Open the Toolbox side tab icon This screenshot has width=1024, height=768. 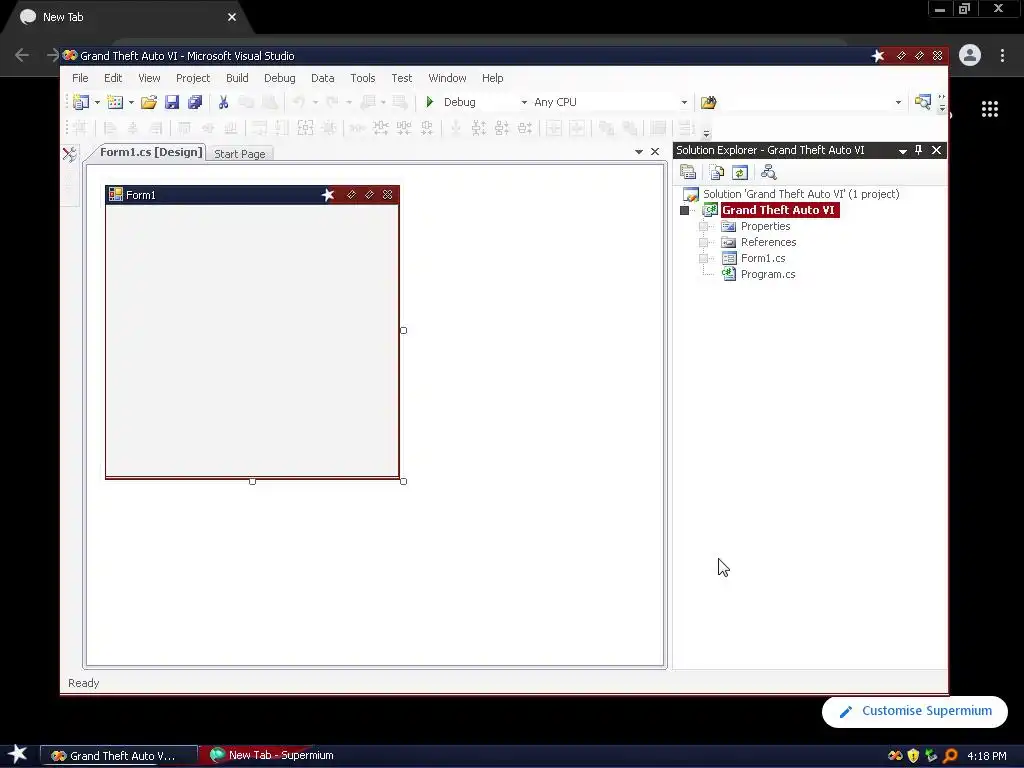point(70,154)
